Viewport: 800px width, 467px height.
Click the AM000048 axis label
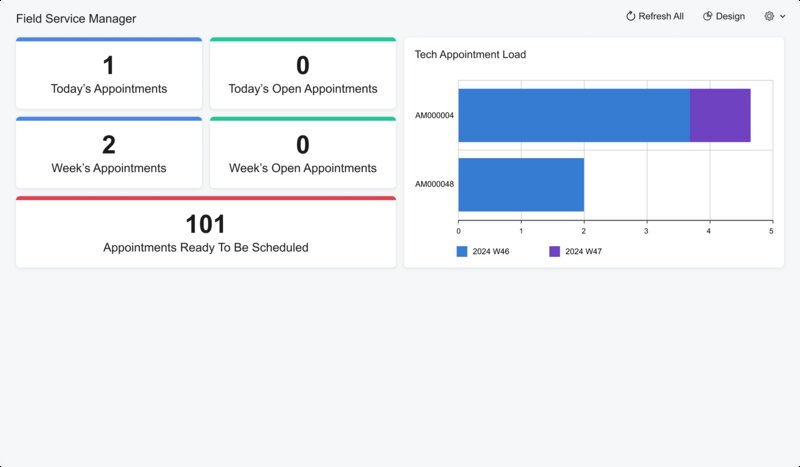[435, 184]
